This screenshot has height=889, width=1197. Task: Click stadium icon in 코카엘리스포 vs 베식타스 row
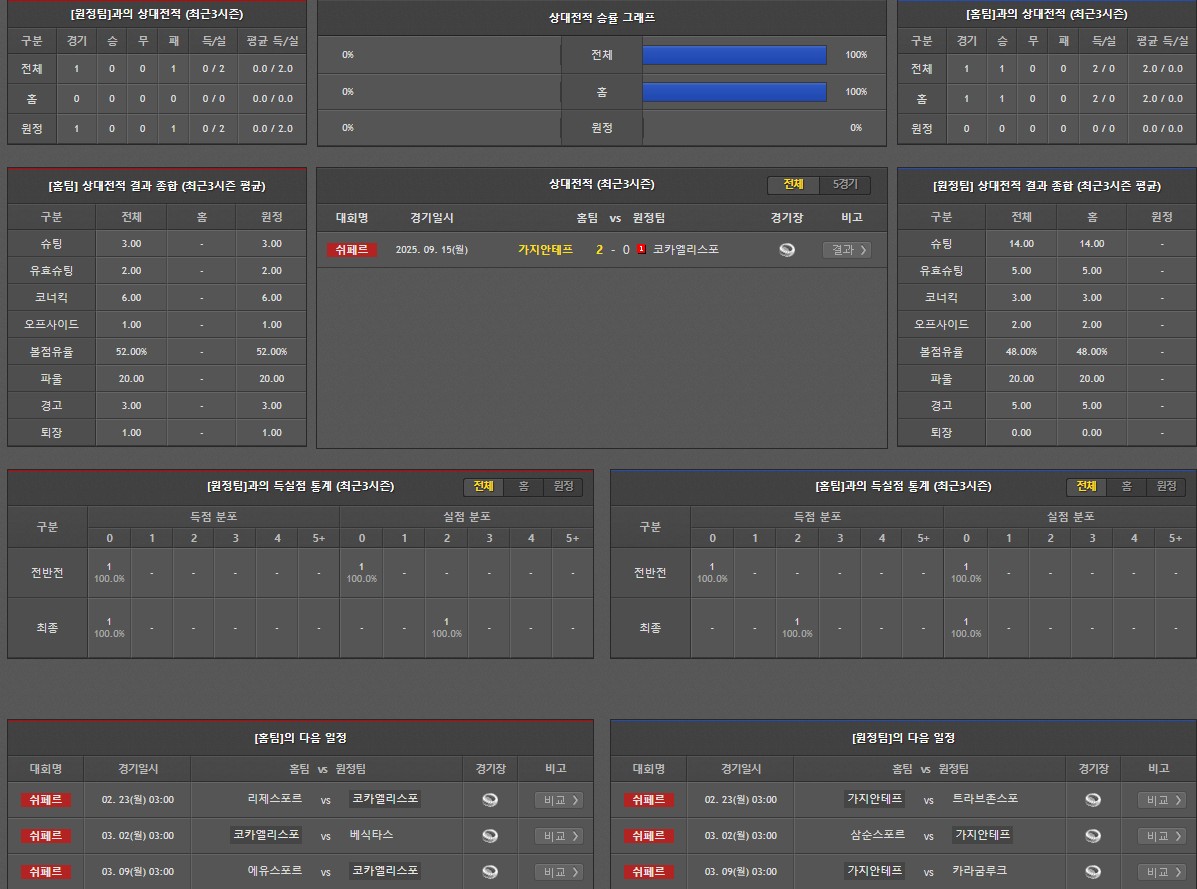pos(490,836)
